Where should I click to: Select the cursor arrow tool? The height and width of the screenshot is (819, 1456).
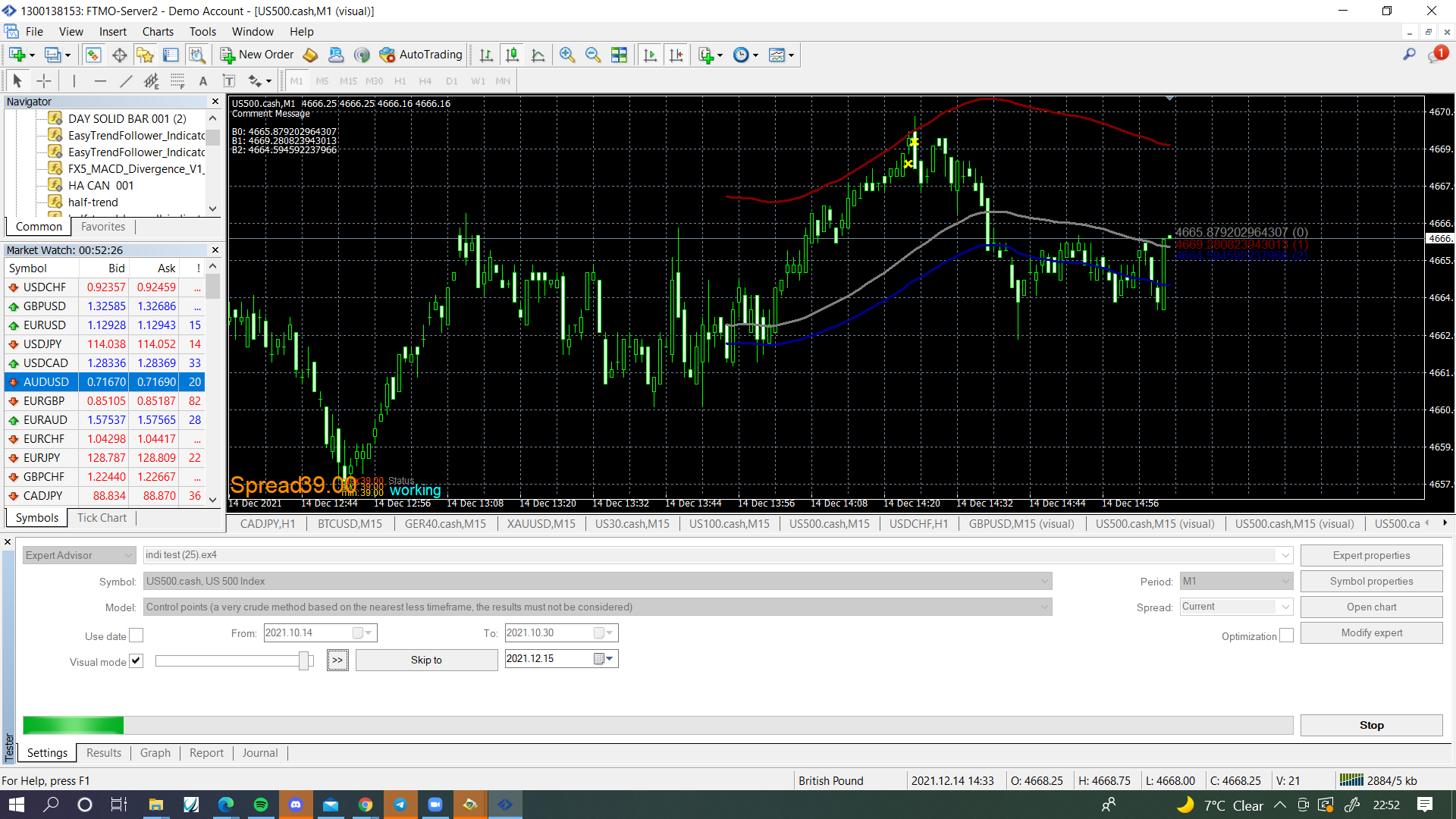click(17, 81)
